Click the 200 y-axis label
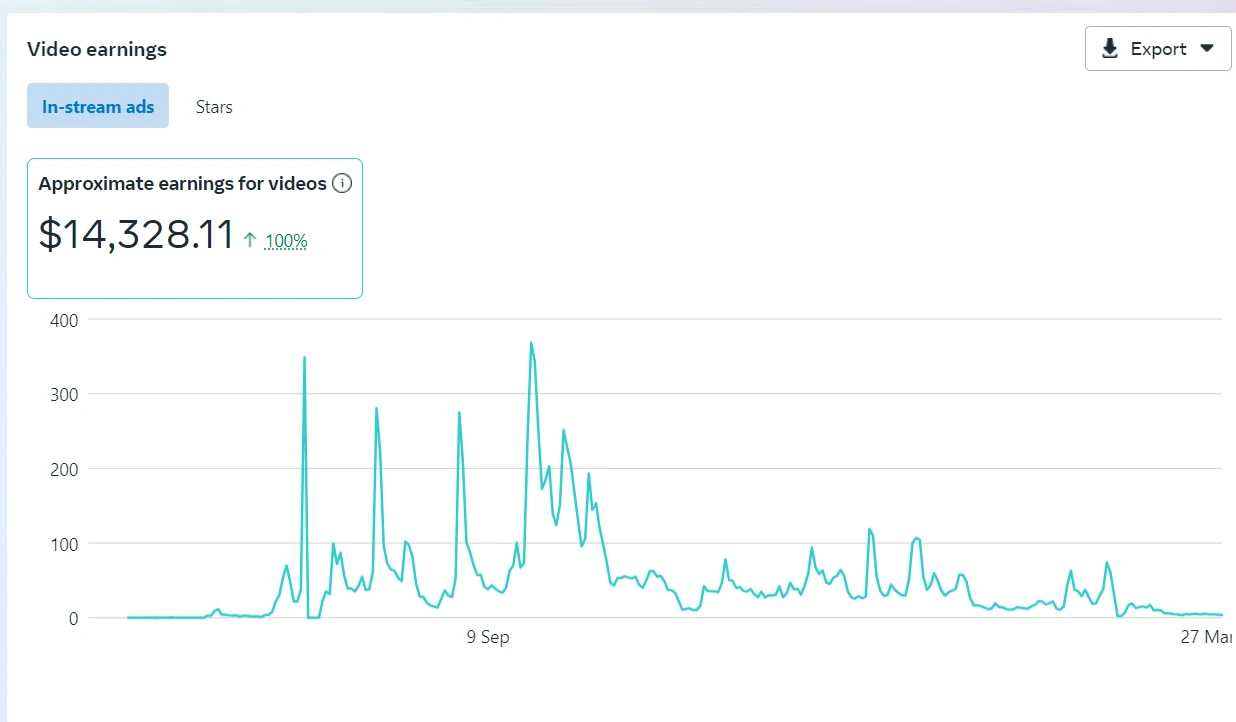Image resolution: width=1236 pixels, height=722 pixels. click(x=64, y=469)
